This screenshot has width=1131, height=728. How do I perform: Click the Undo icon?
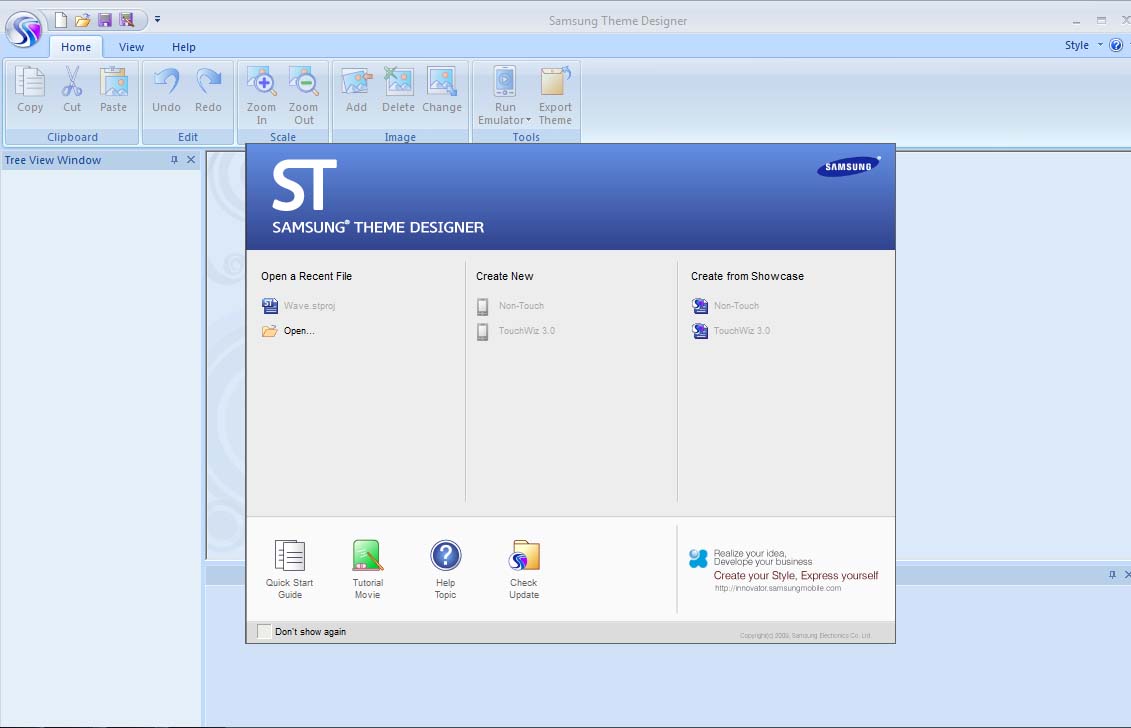166,90
